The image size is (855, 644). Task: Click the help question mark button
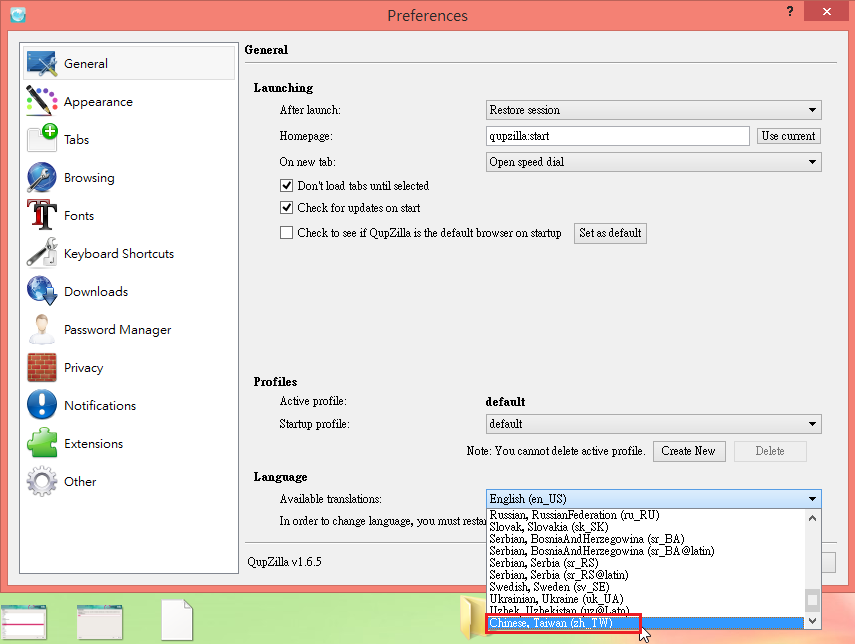[x=790, y=11]
